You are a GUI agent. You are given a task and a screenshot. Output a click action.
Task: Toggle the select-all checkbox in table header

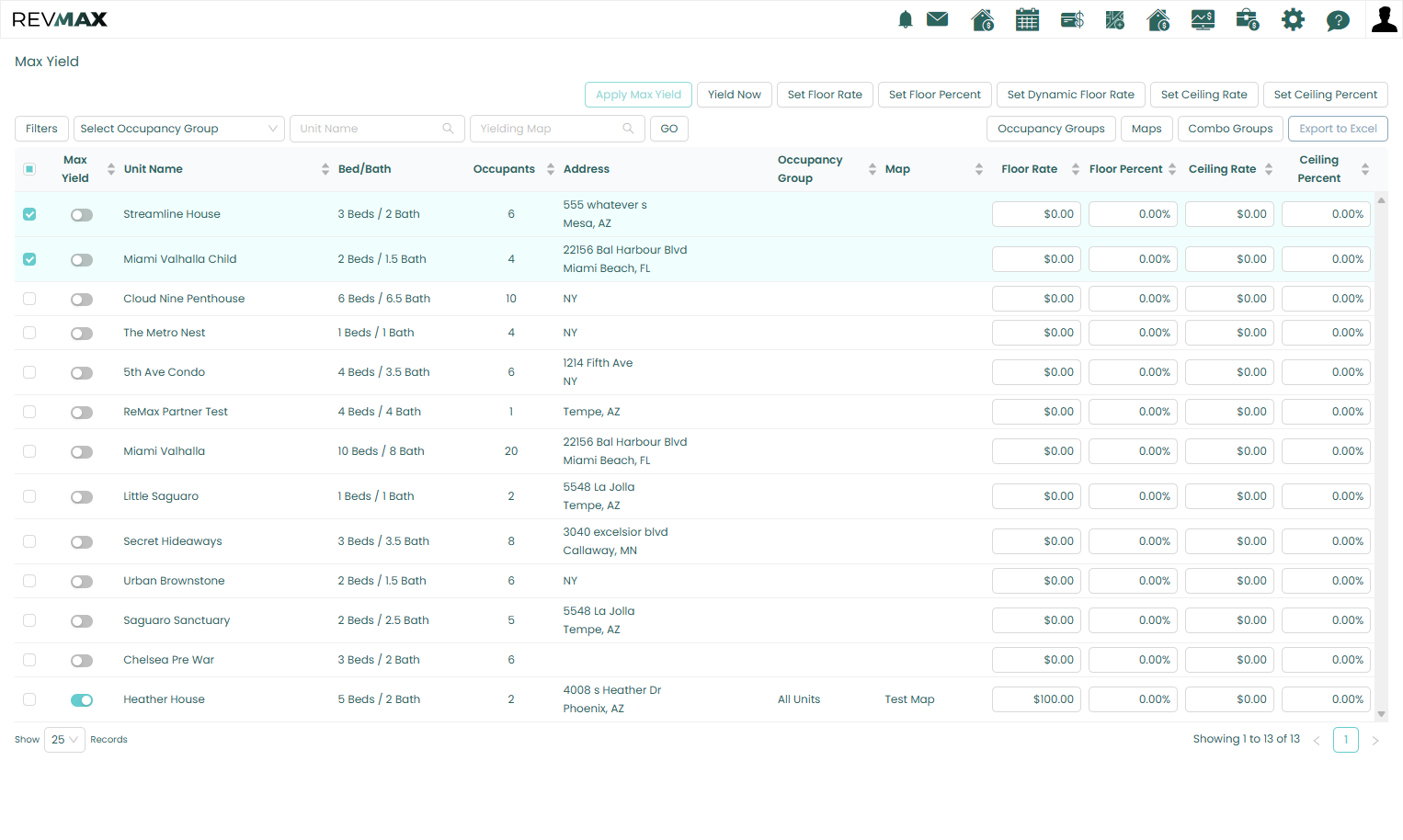click(x=29, y=169)
